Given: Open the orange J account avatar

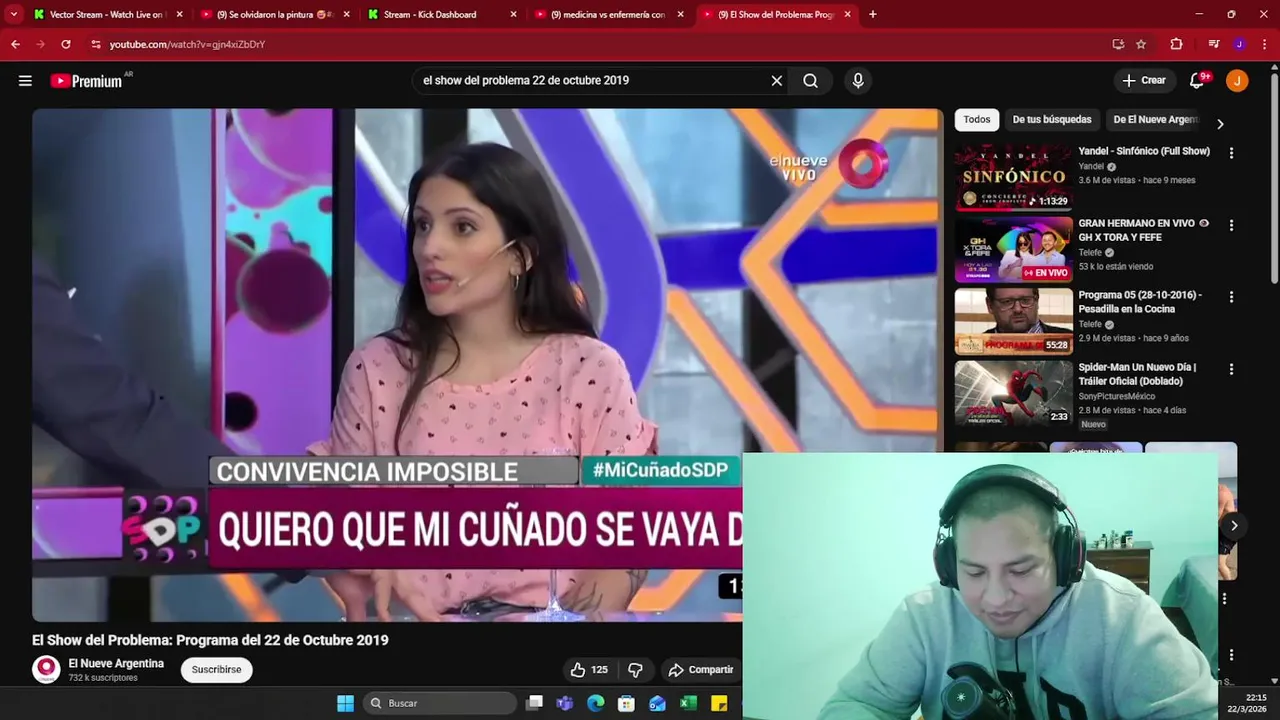Looking at the screenshot, I should coord(1237,80).
